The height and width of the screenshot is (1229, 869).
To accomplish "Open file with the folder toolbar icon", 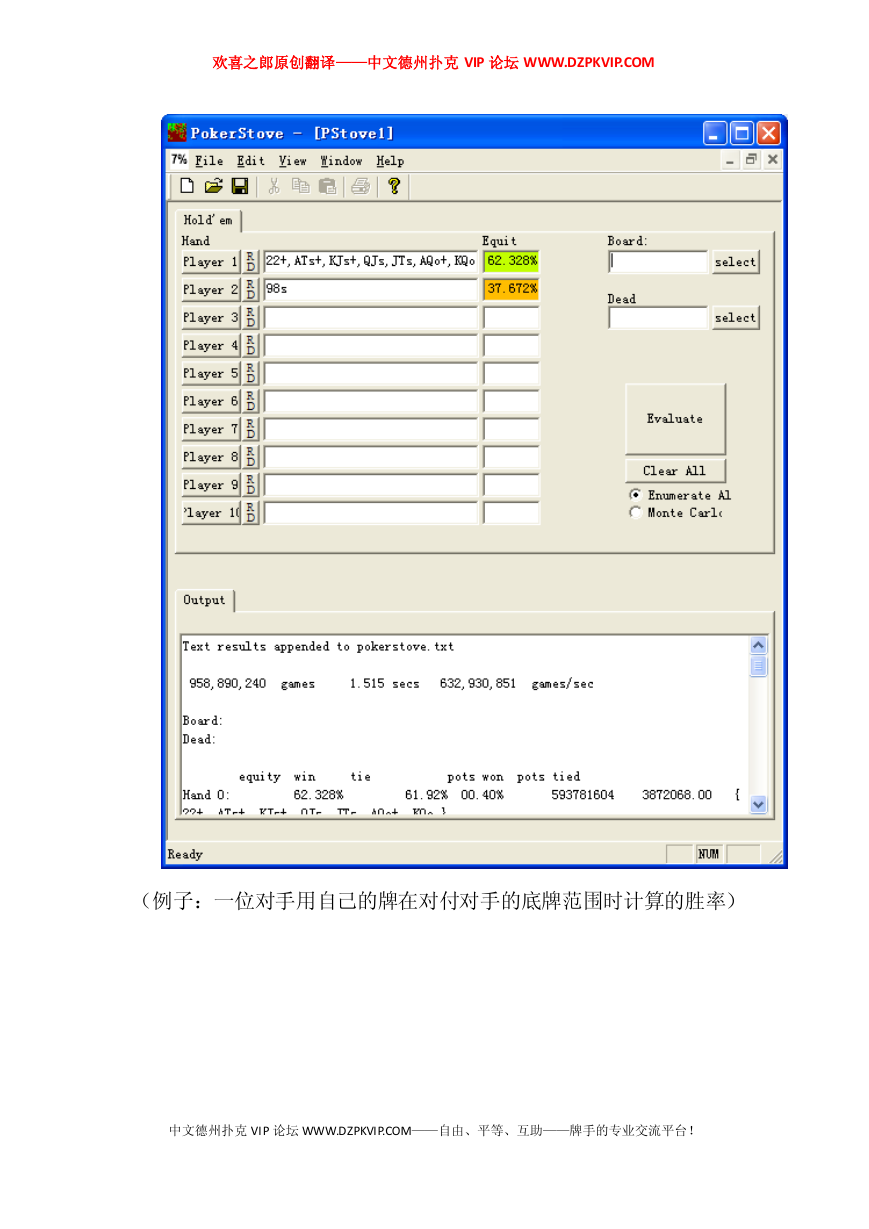I will pos(213,186).
